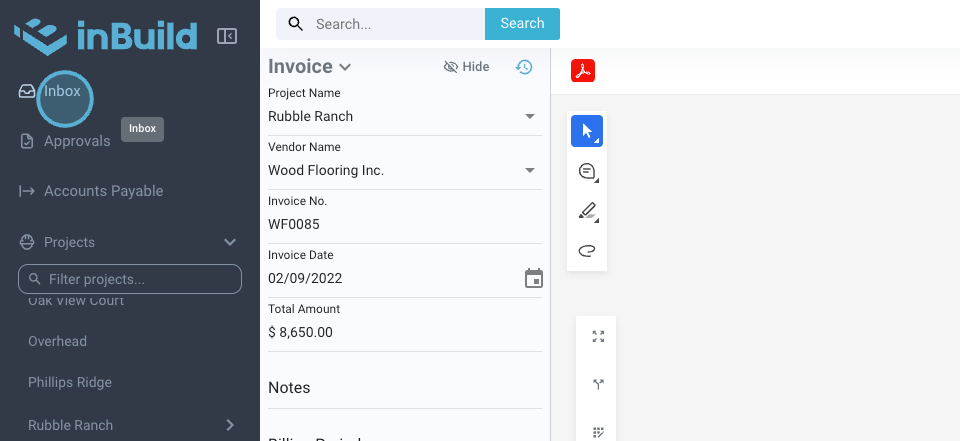Screen dimensions: 960x441
Task: Go to Approvals in the sidebar
Action: [76, 141]
